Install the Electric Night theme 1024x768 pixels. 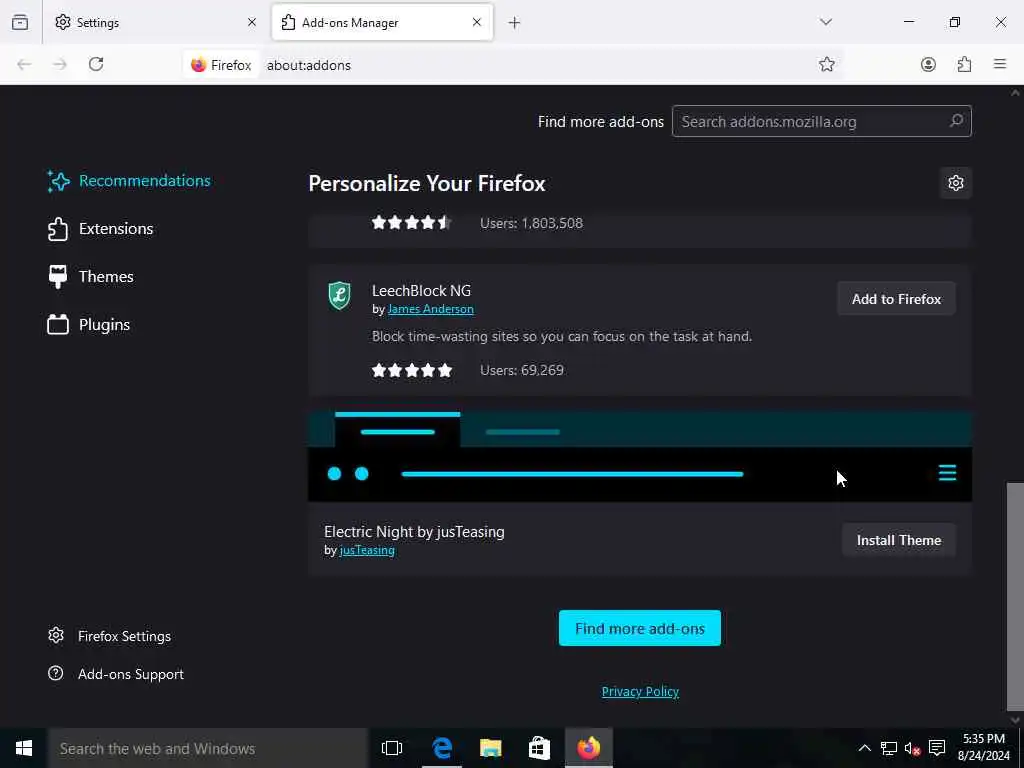coord(899,540)
